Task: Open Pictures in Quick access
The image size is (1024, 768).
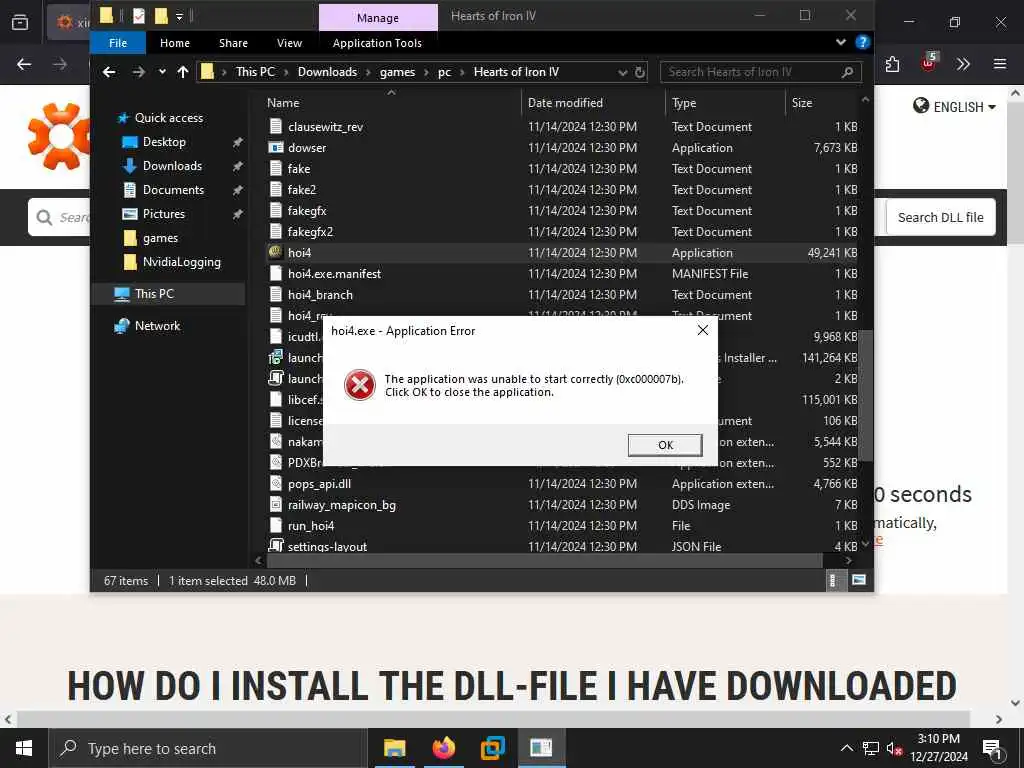Action: coord(163,214)
